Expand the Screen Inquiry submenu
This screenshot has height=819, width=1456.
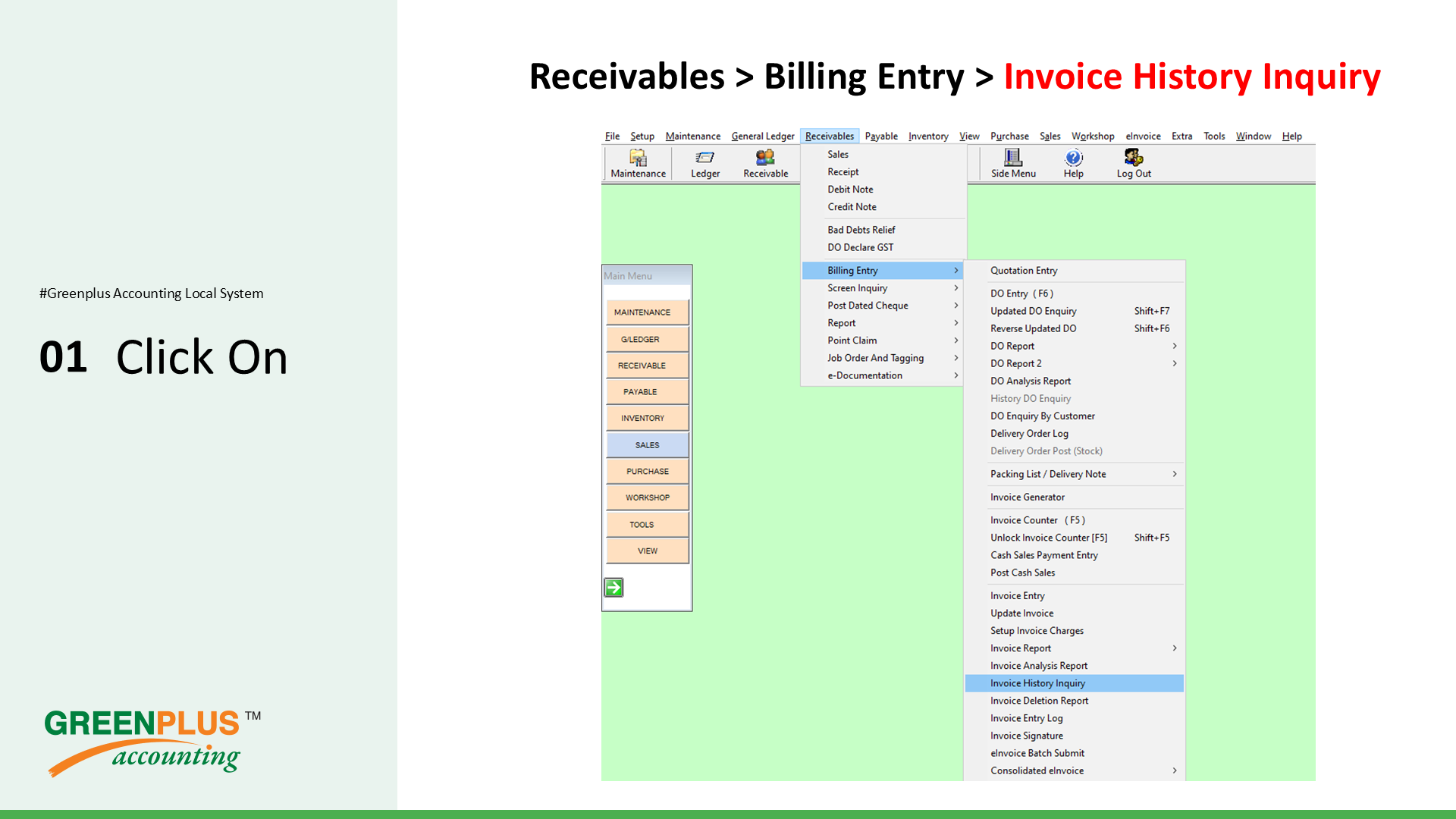coord(883,288)
